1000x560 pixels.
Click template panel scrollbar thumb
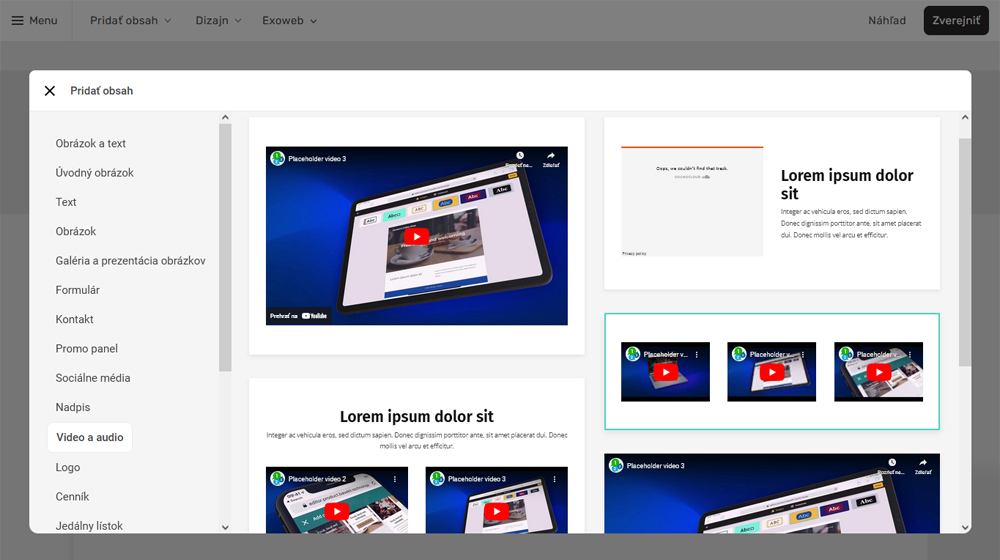pos(965,252)
